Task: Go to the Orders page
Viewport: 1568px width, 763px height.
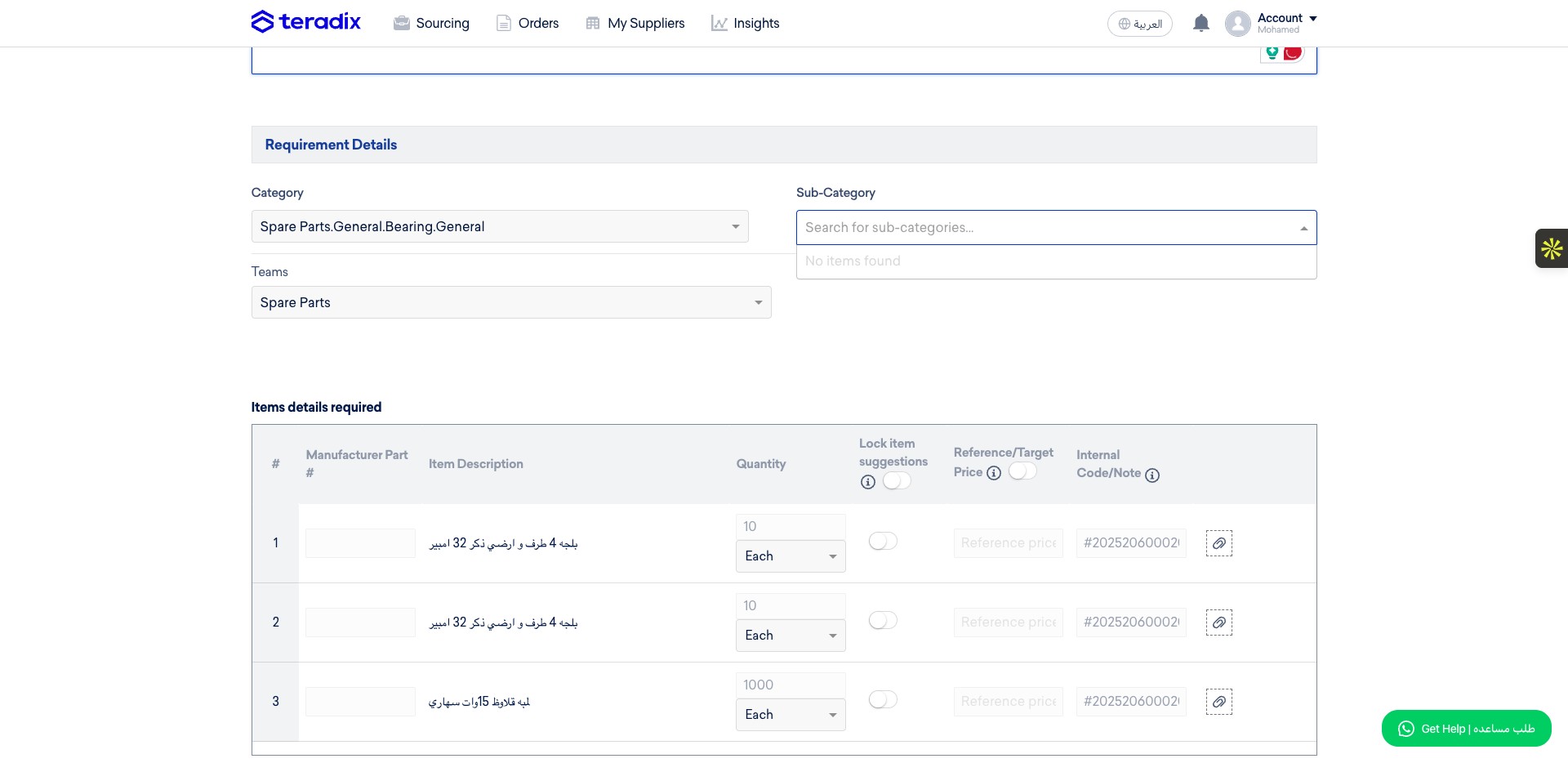Action: coord(528,23)
